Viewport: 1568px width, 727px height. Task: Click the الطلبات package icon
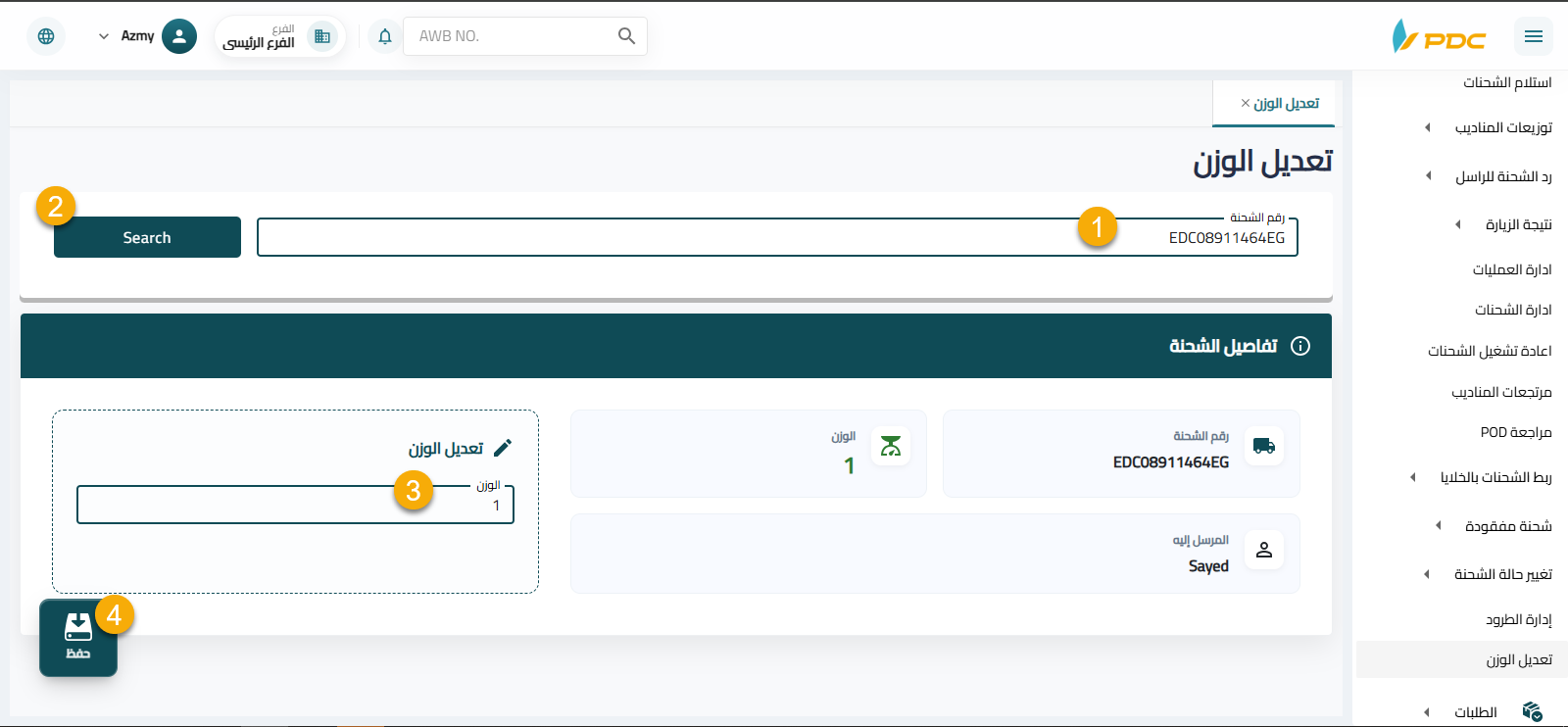tap(1533, 711)
